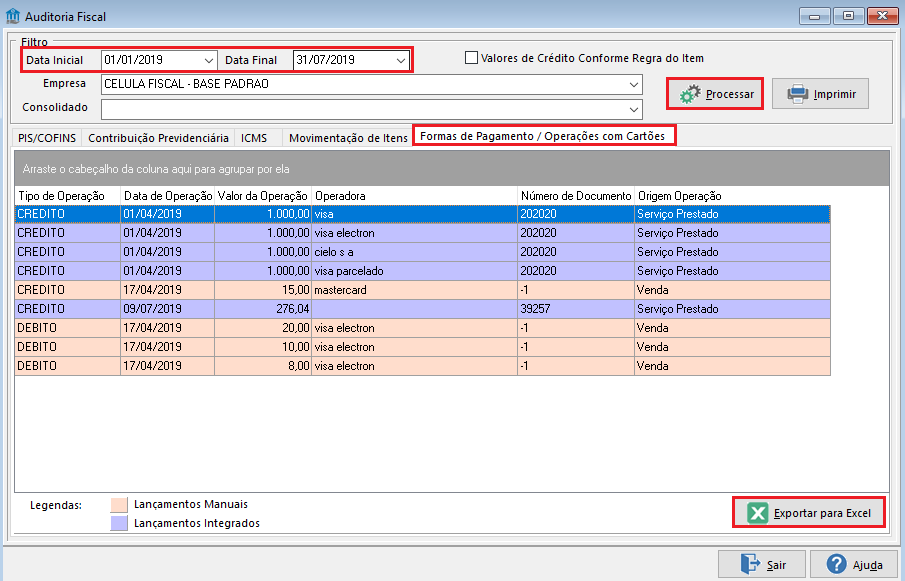
Task: Click the Sair button label
Action: click(x=776, y=565)
